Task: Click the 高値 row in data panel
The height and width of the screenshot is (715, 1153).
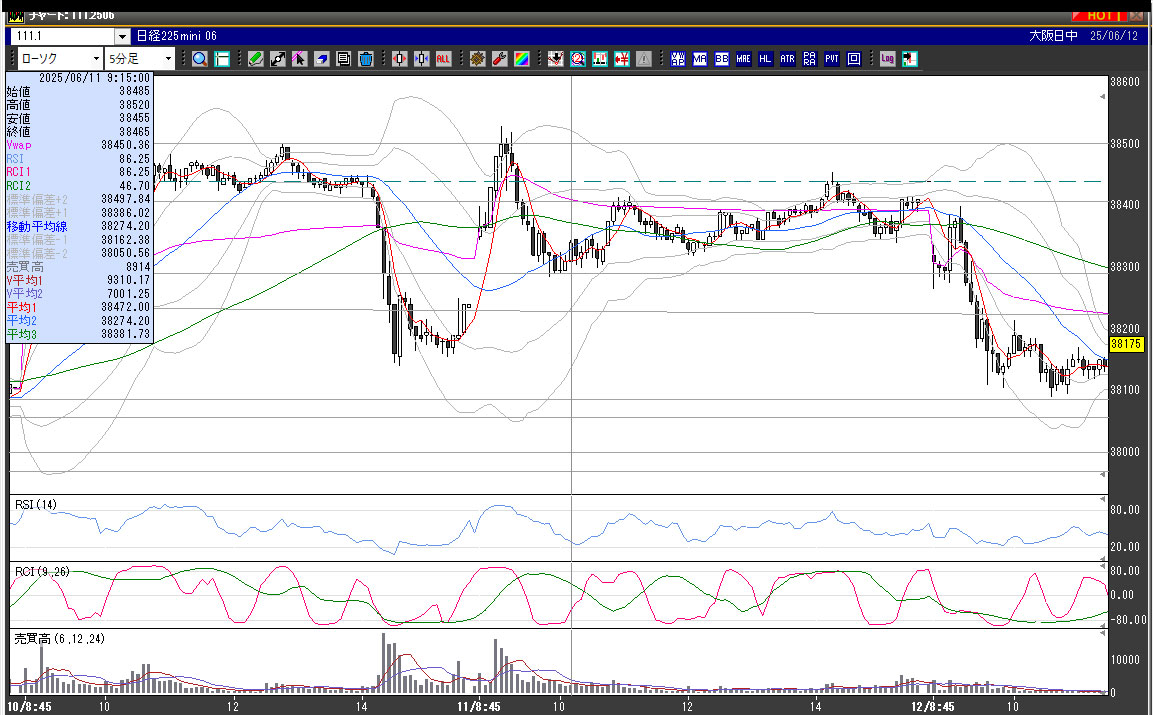Action: coord(78,104)
